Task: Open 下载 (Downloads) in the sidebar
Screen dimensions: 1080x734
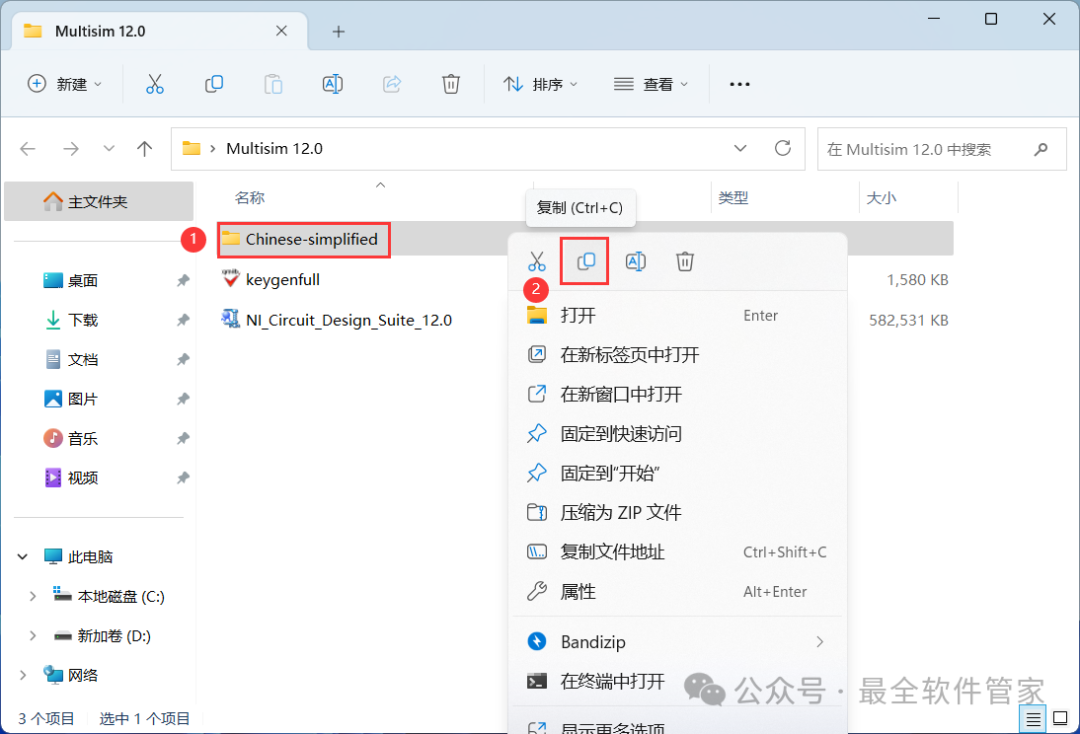Action: point(83,320)
